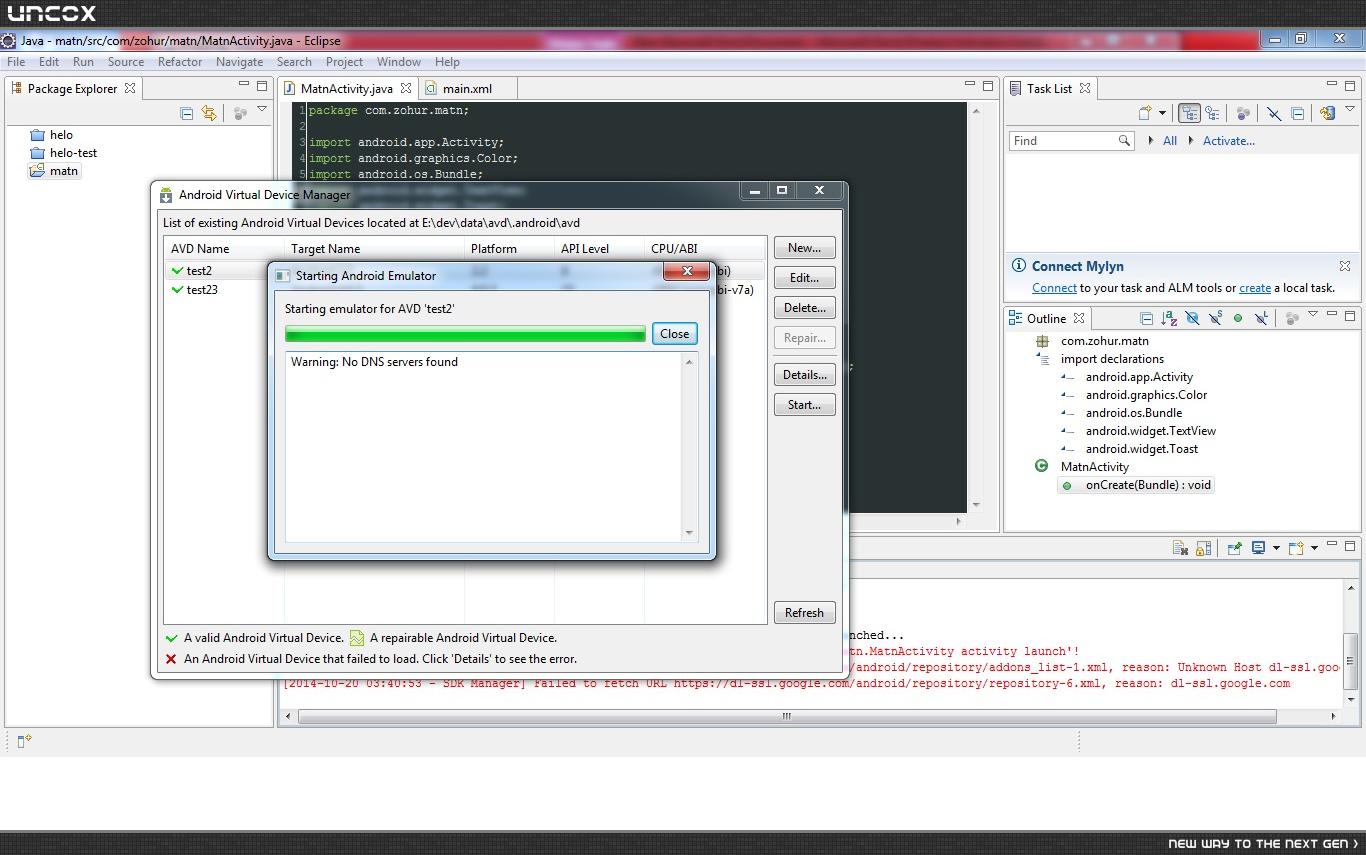
Task: Toggle Hide Completed Tasks in Task List
Action: click(x=1274, y=113)
